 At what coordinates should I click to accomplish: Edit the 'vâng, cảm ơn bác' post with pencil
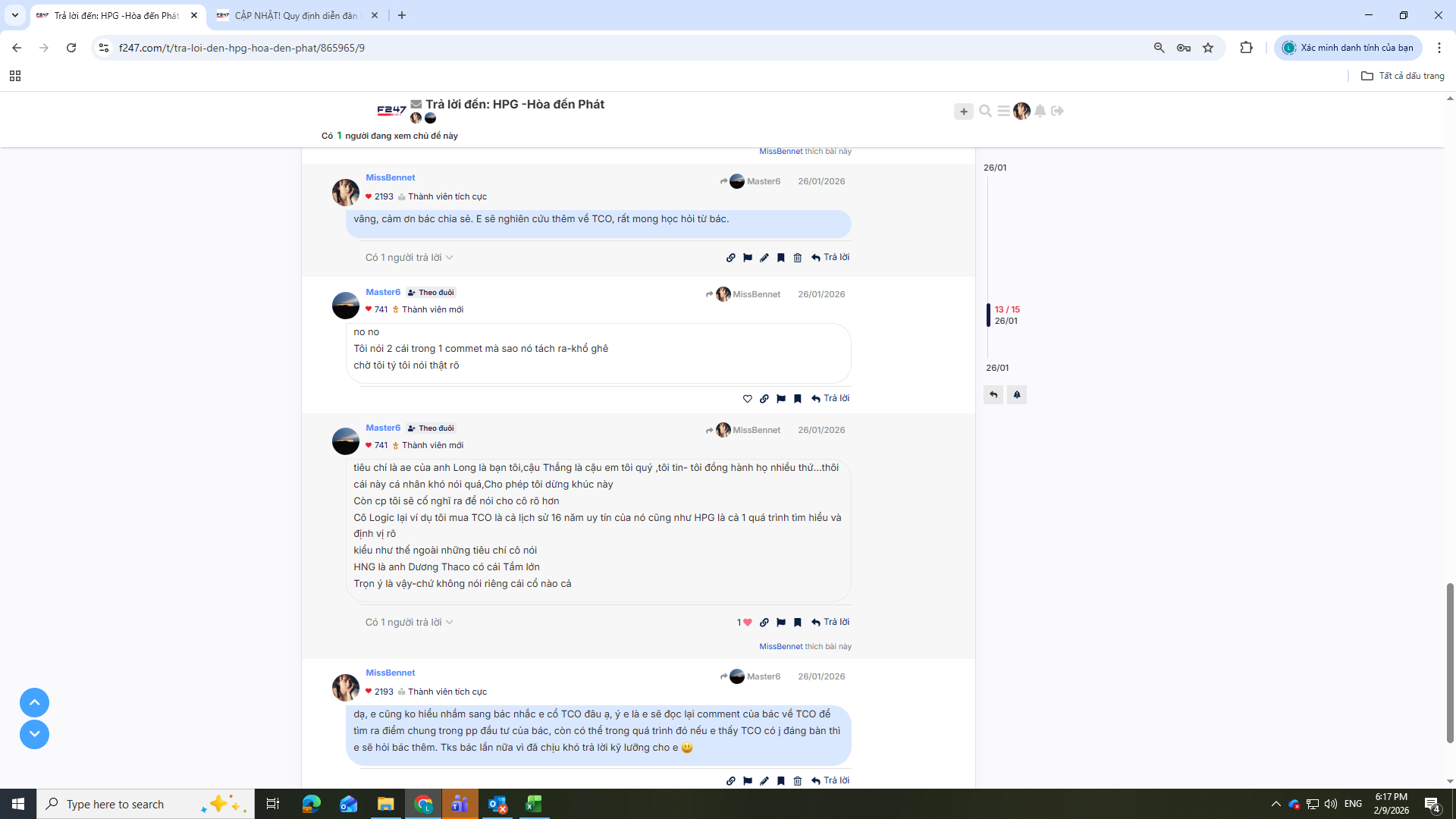[764, 258]
